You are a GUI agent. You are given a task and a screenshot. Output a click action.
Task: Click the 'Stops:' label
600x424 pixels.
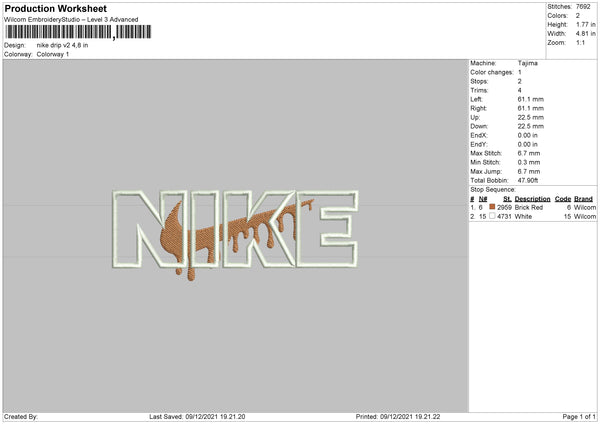pos(479,81)
